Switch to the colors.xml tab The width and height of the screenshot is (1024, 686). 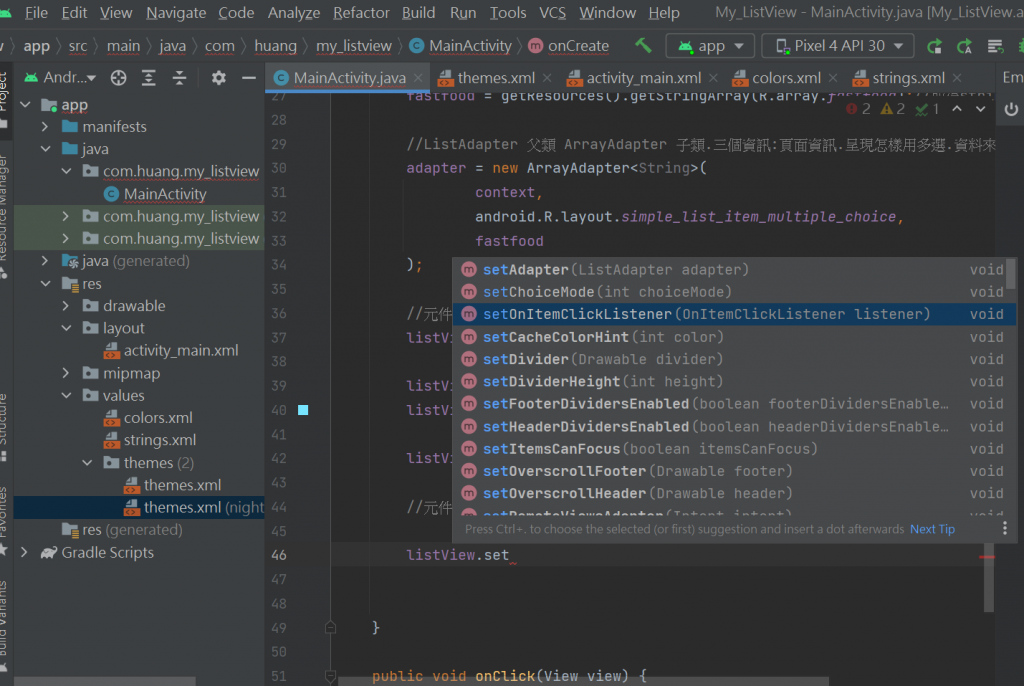click(x=787, y=78)
